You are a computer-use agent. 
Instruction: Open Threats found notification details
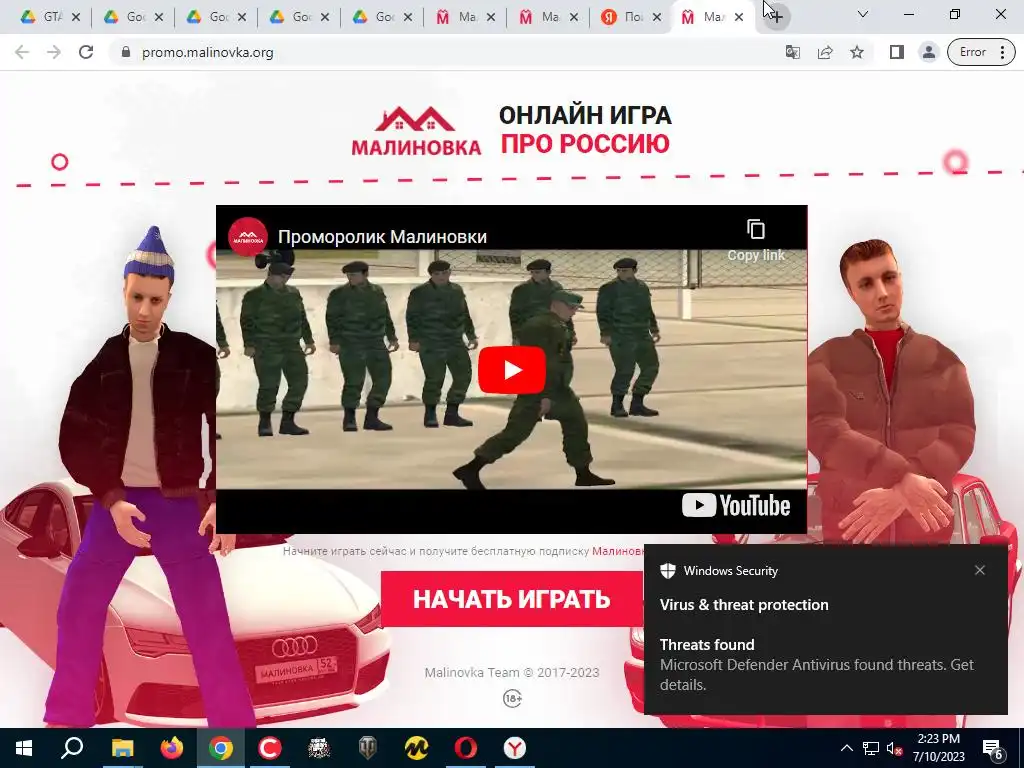tap(816, 664)
